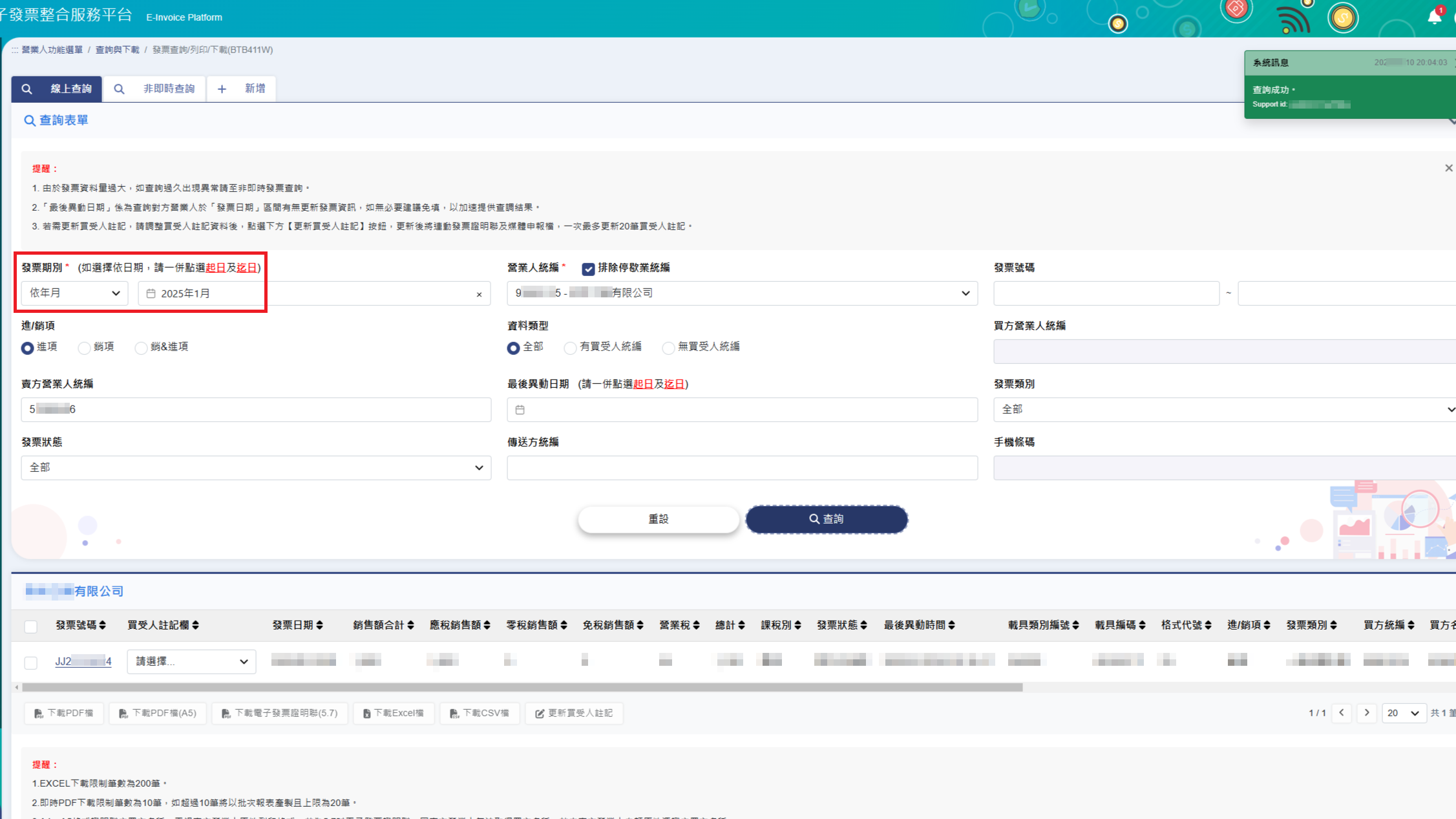This screenshot has height=819, width=1456.
Task: Go to previous page arrow
Action: click(x=1342, y=713)
